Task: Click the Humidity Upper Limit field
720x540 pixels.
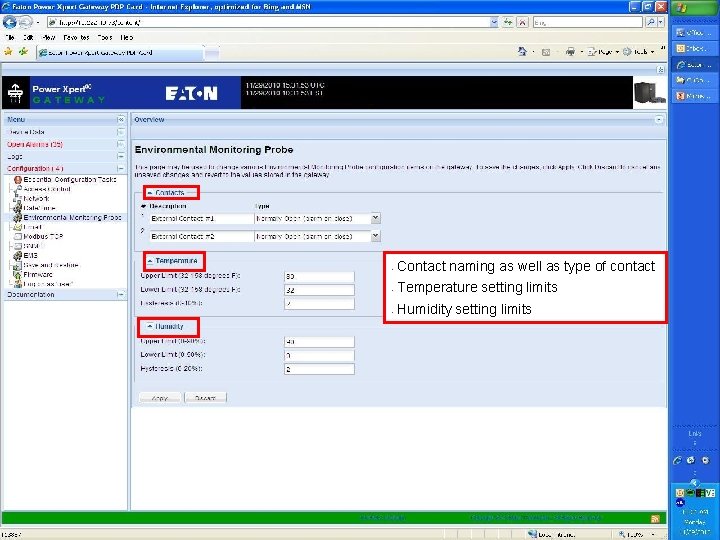Action: (319, 342)
